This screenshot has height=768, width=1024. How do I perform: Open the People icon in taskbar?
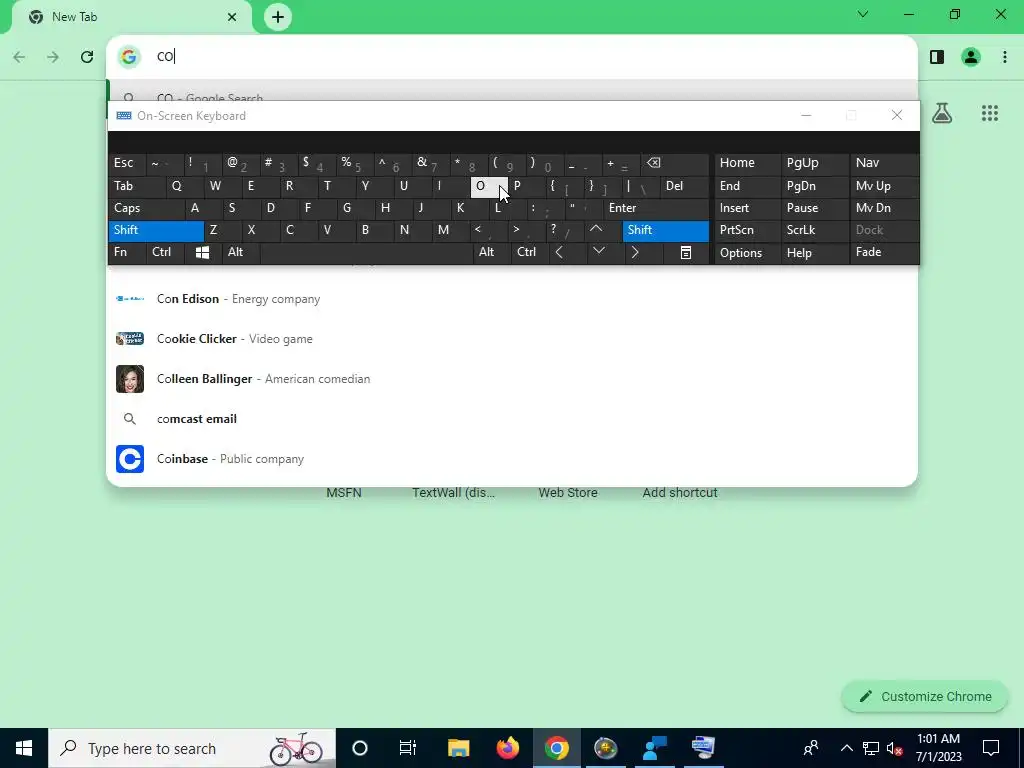point(810,748)
